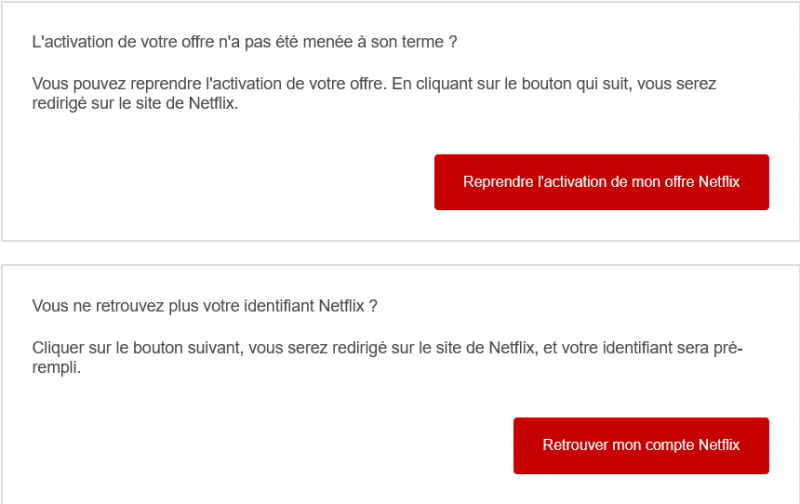The width and height of the screenshot is (800, 504).
Task: Click "Reprendre l'activation de mon offre Netflix" button
Action: point(601,182)
